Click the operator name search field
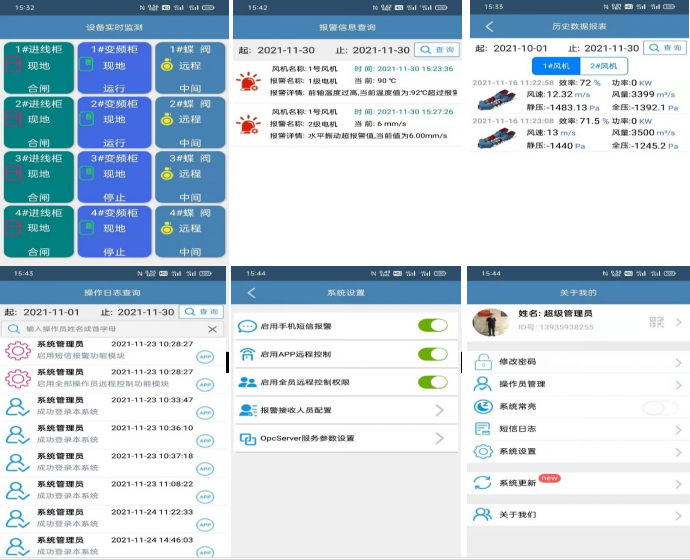The image size is (690, 559). [105, 329]
